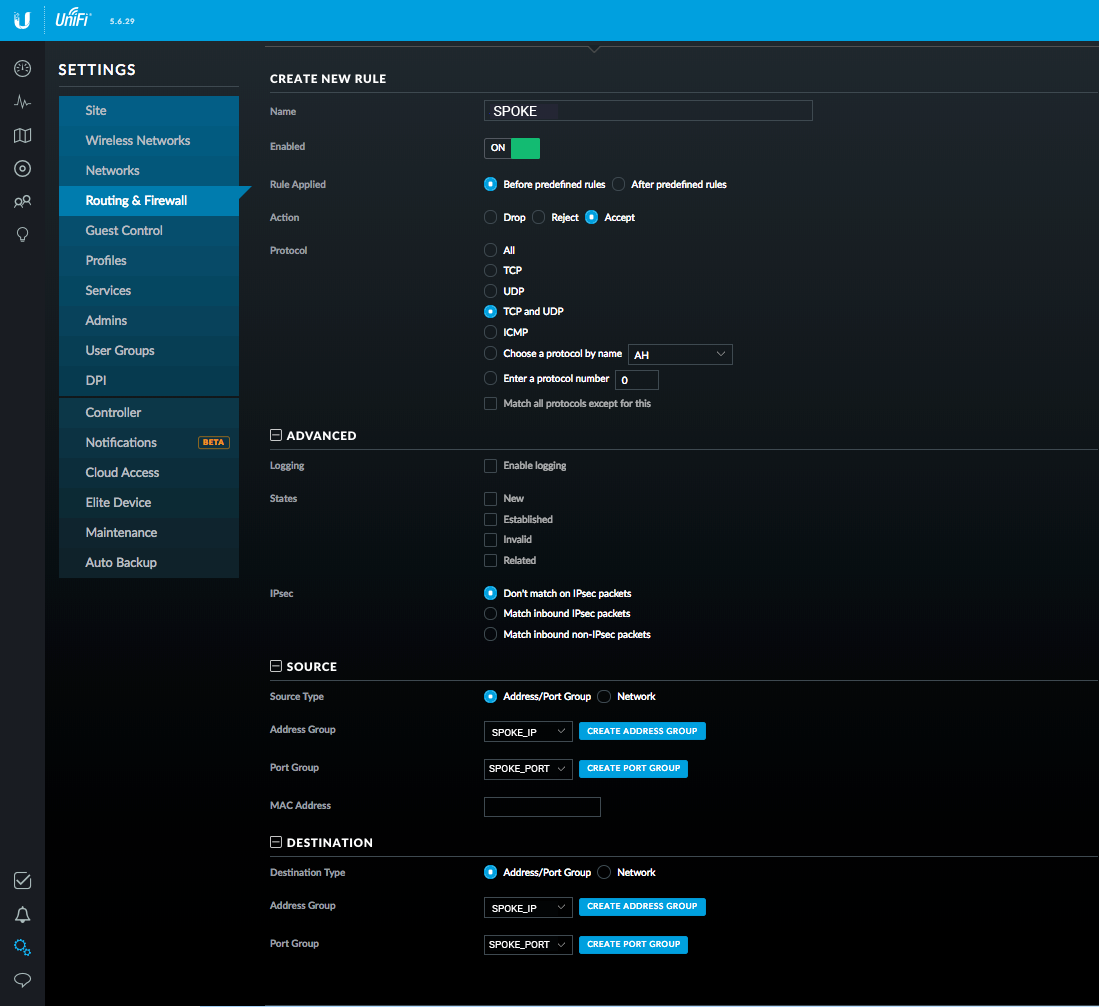Open the Dashboard gauge icon in sidebar
The height and width of the screenshot is (1007, 1099).
tap(22, 69)
